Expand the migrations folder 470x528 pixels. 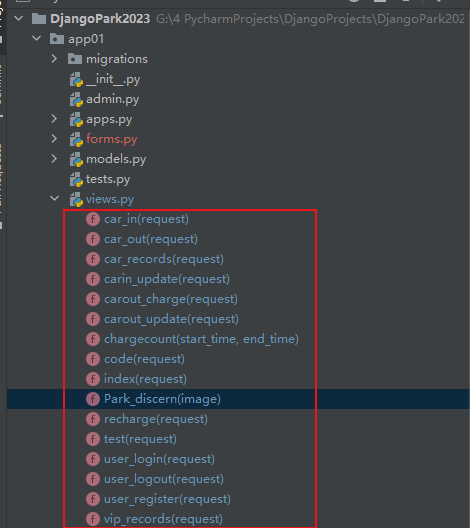pyautogui.click(x=54, y=59)
